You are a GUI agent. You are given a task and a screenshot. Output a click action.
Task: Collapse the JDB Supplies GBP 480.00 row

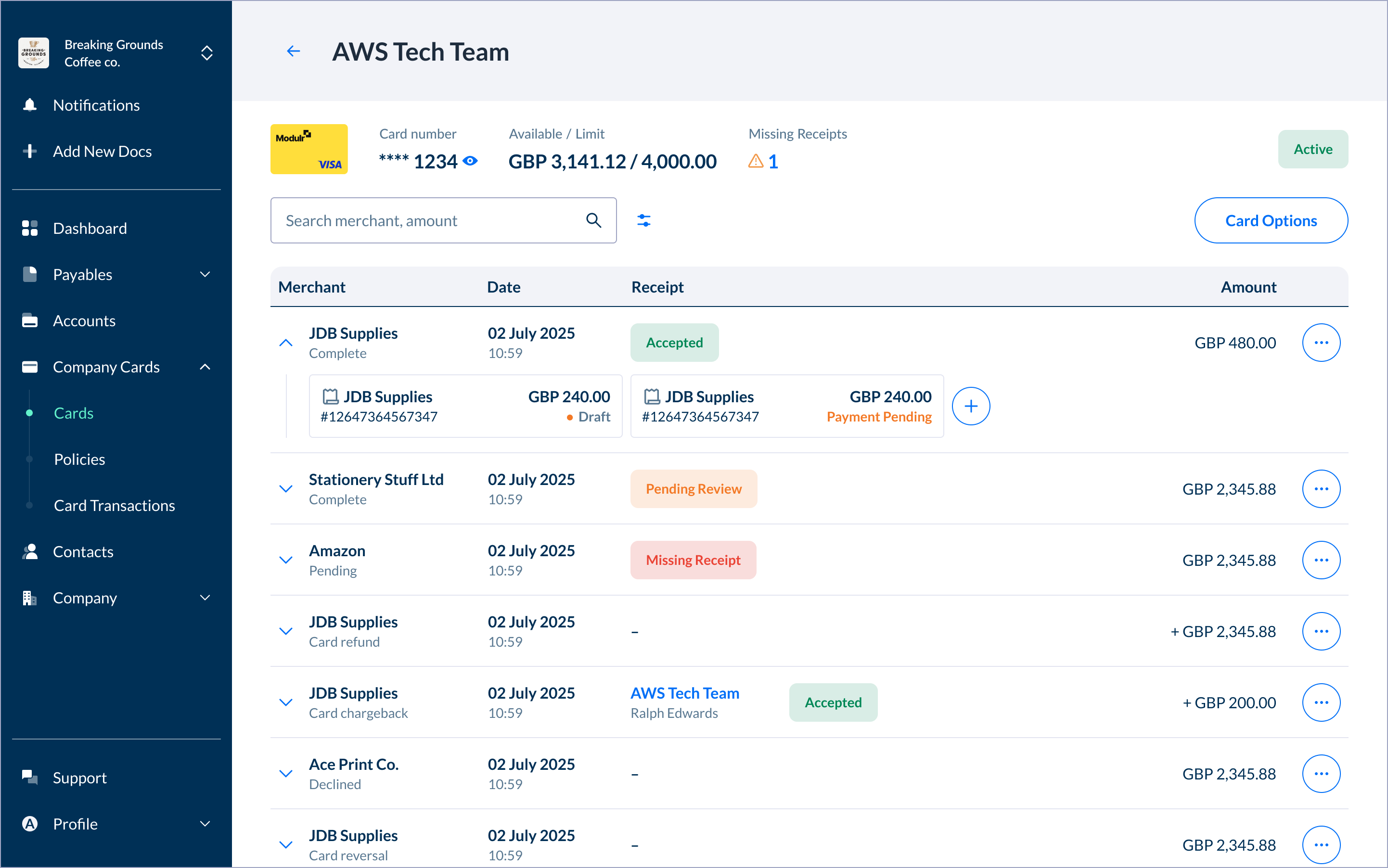[285, 343]
